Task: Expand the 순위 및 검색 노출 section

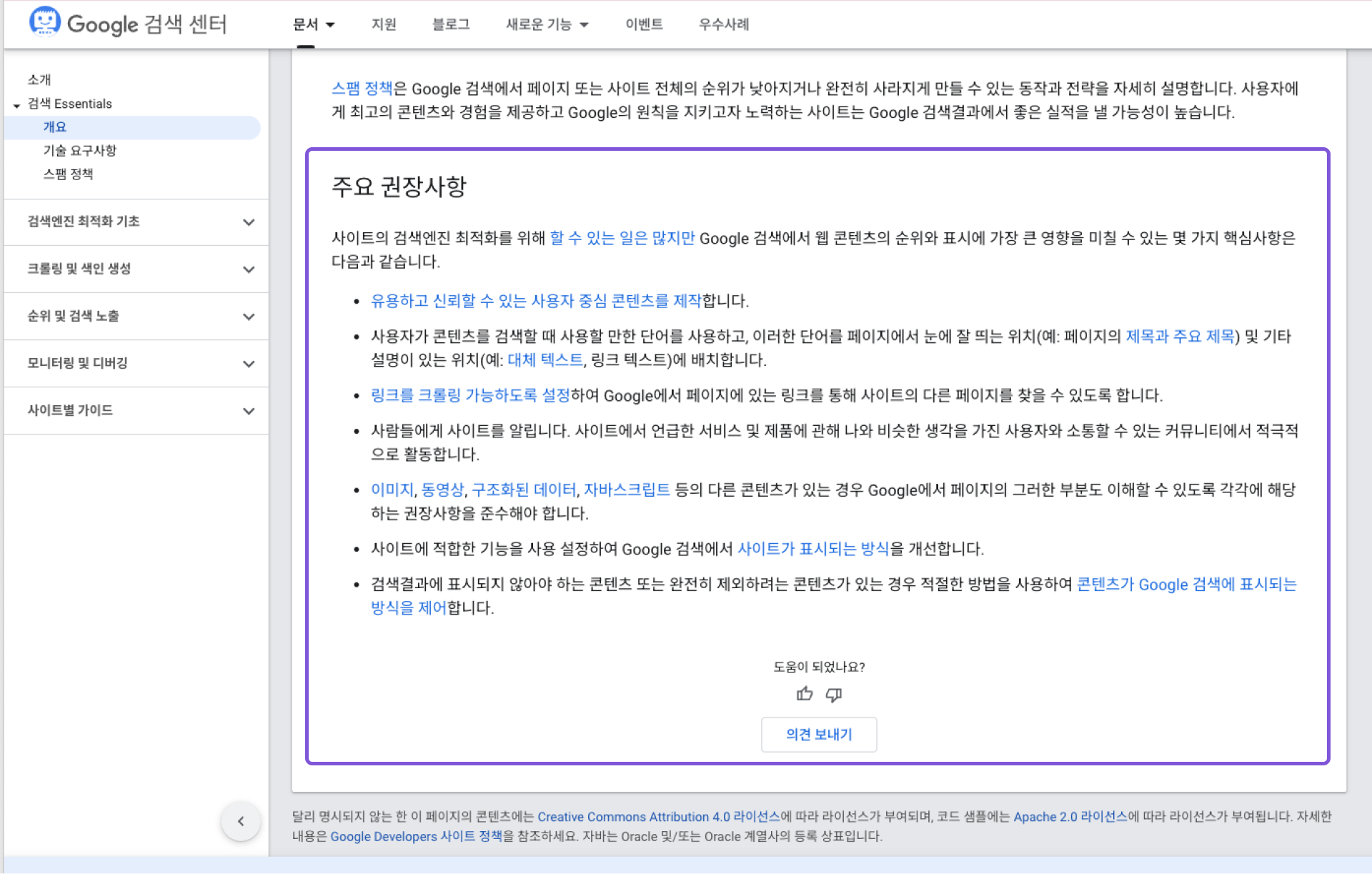Action: pos(248,317)
